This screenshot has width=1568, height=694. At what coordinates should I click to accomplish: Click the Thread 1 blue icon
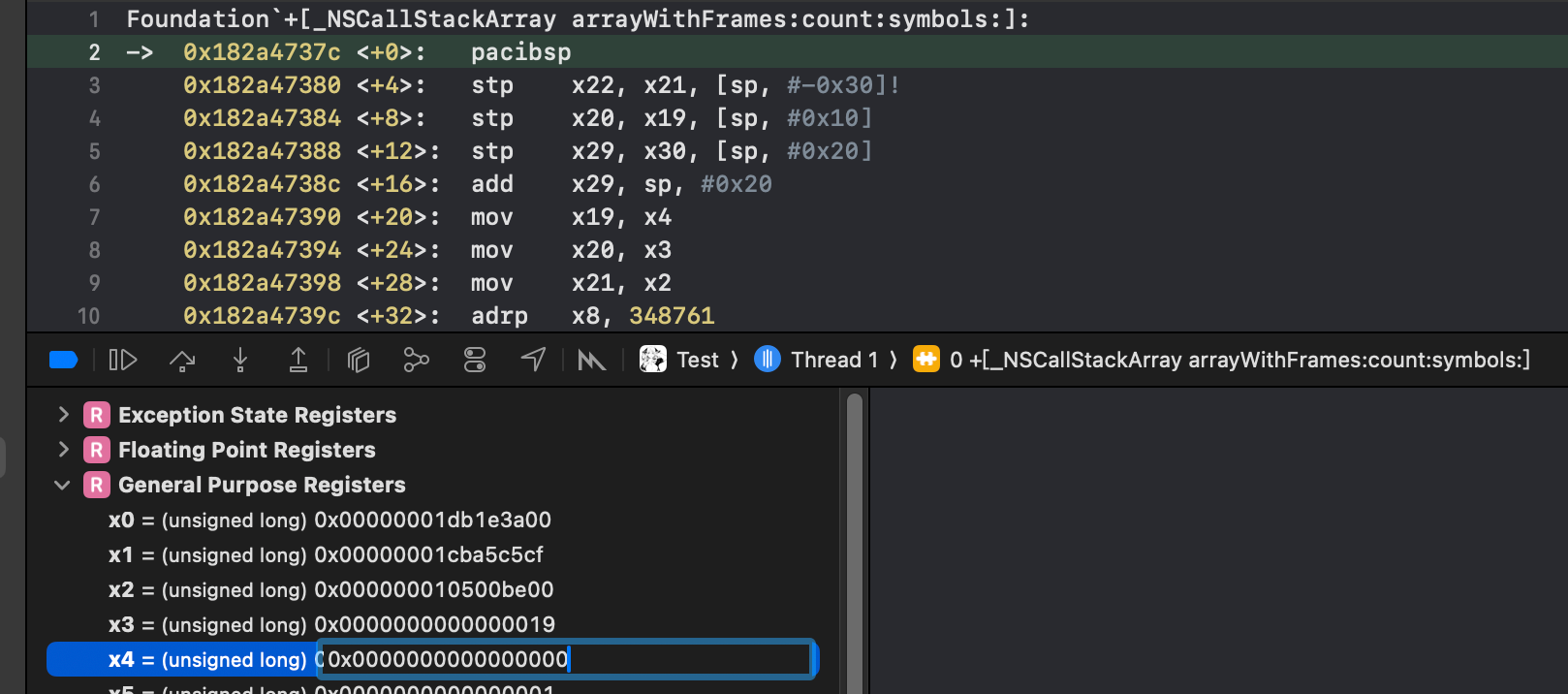coord(768,360)
